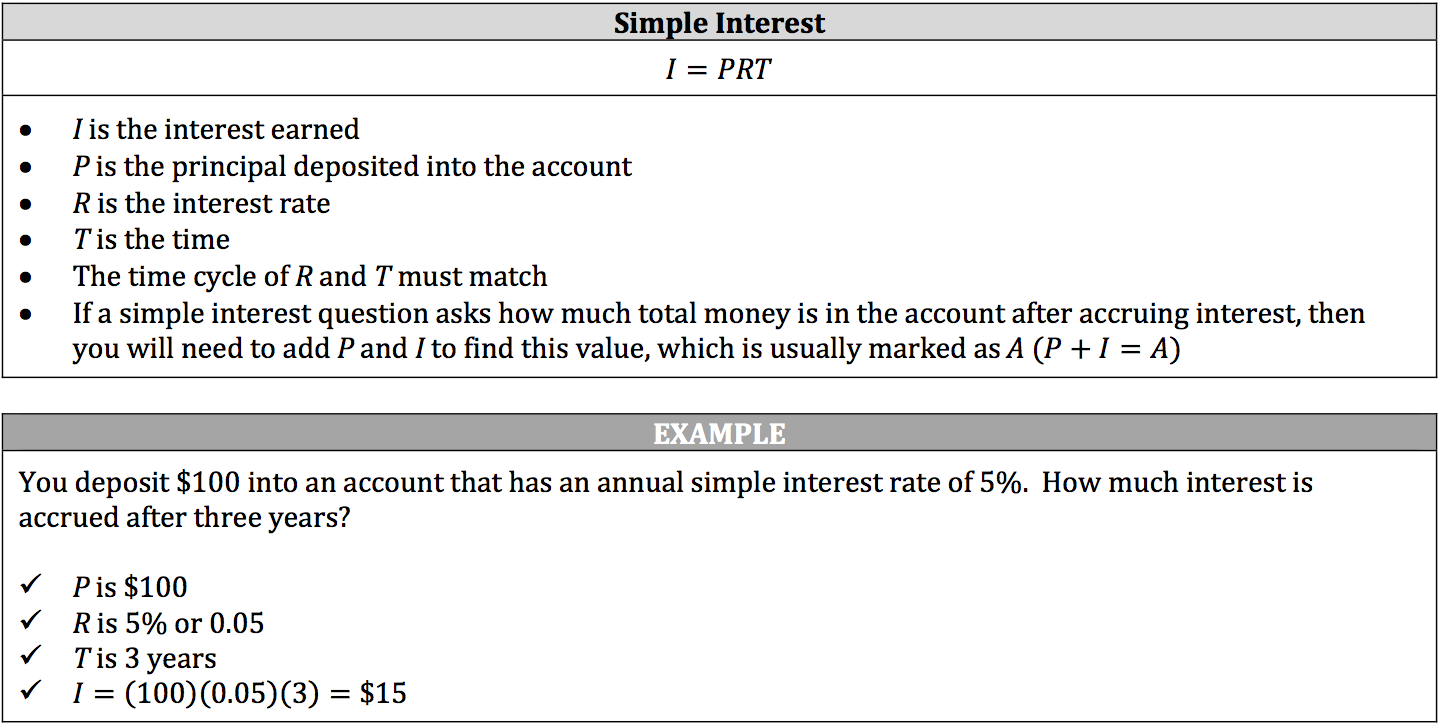Click the text "accrued after three years?"
The width and height of the screenshot is (1440, 725).
pyautogui.click(x=184, y=519)
